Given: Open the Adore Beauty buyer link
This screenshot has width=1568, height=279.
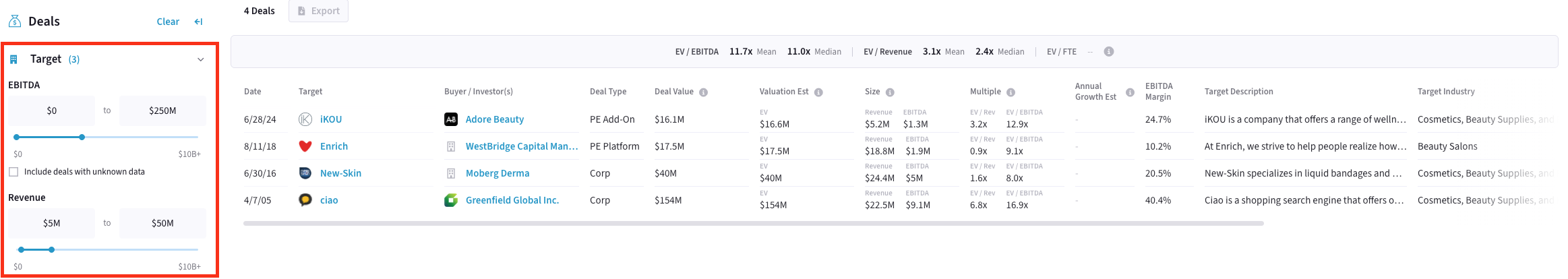Looking at the screenshot, I should tap(495, 119).
